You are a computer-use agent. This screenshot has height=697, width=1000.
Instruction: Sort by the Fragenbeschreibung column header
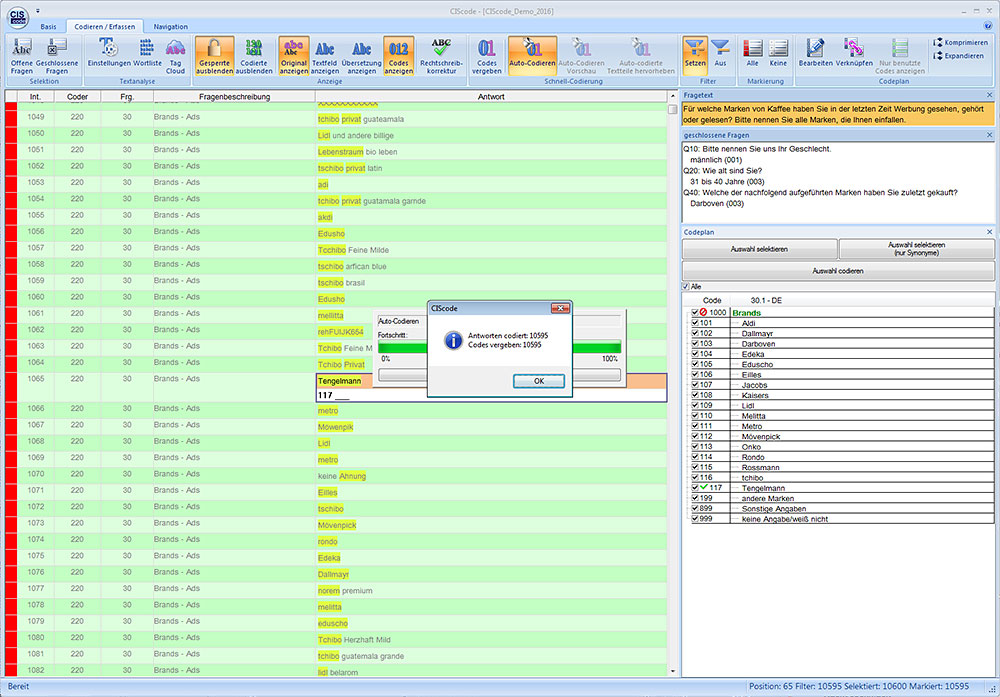pyautogui.click(x=234, y=97)
